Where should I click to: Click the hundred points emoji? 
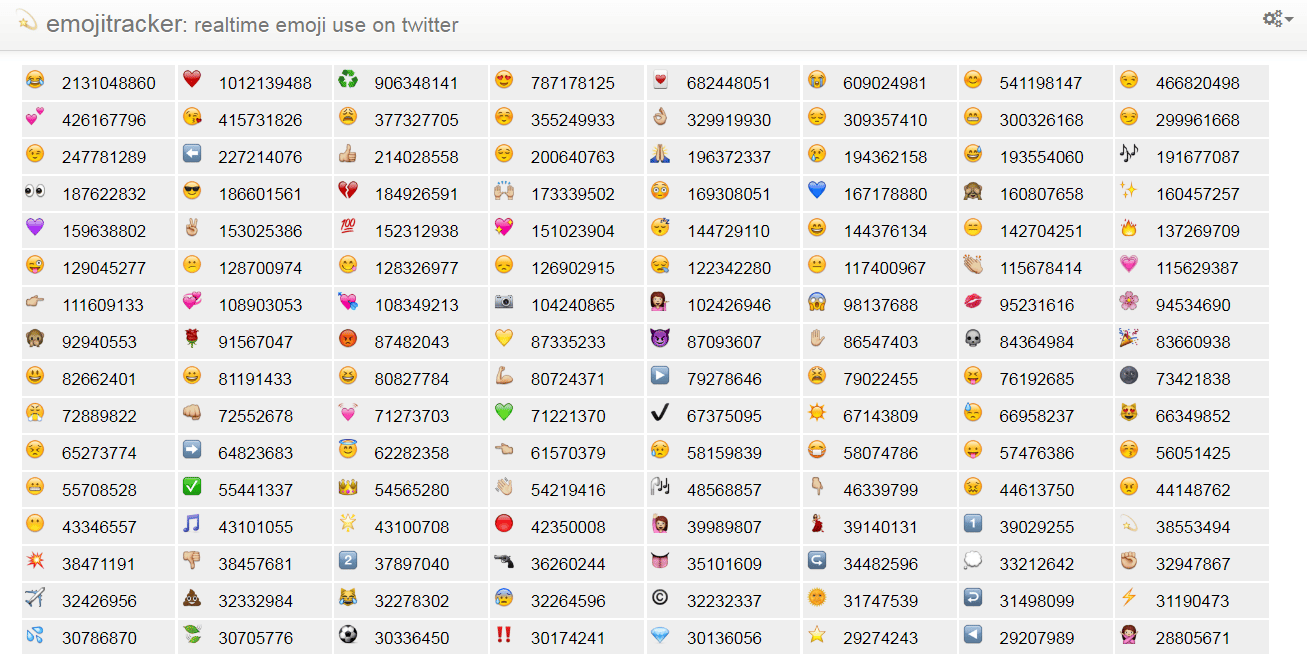pyautogui.click(x=348, y=230)
